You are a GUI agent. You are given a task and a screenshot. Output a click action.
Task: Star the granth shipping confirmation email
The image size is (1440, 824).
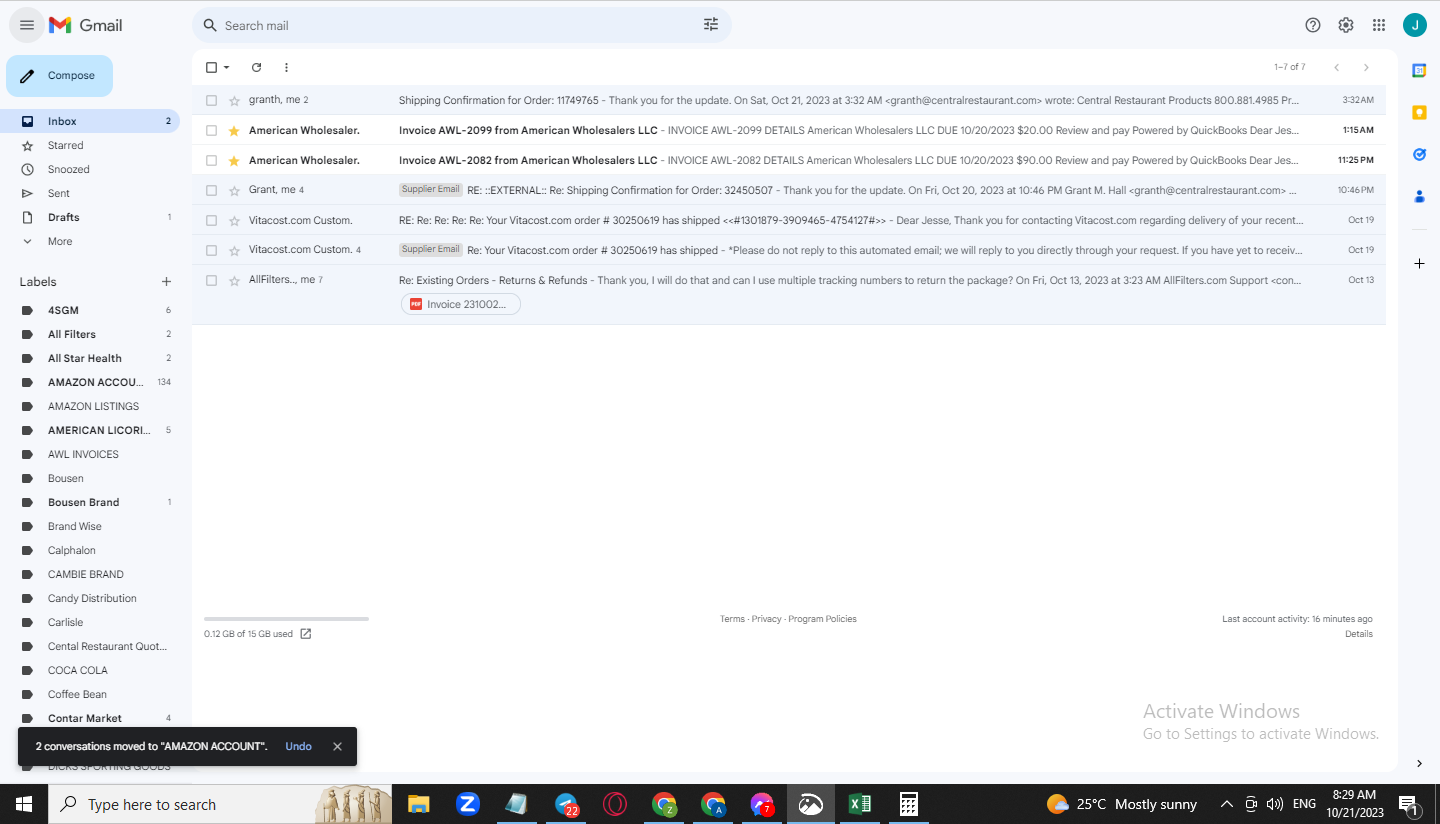pos(234,100)
